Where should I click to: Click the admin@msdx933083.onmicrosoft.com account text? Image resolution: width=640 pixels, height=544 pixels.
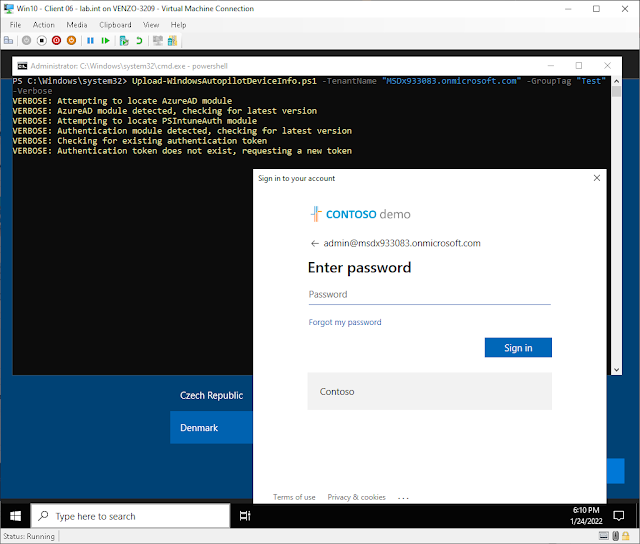click(x=402, y=243)
